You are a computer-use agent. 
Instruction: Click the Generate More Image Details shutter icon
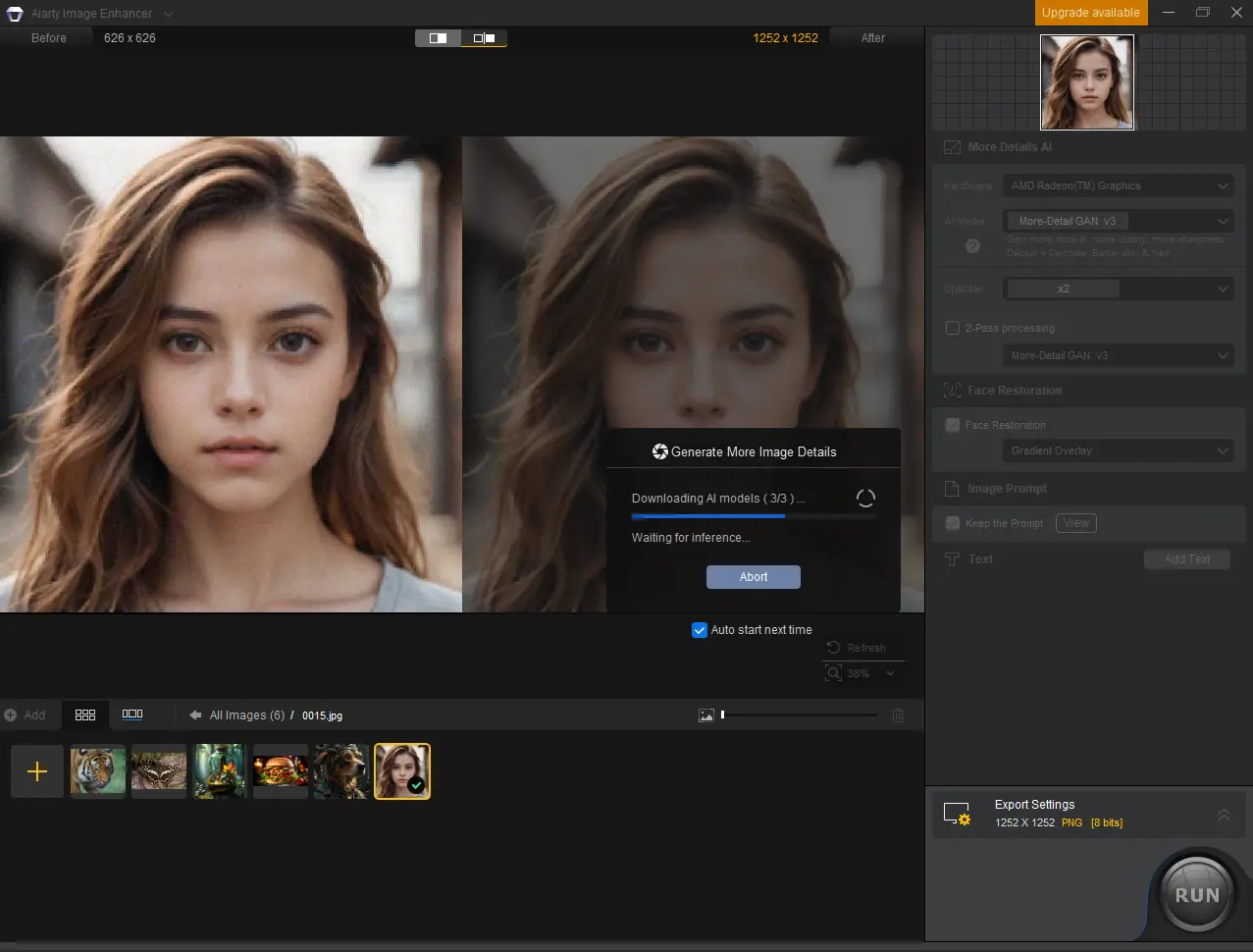[x=660, y=451]
